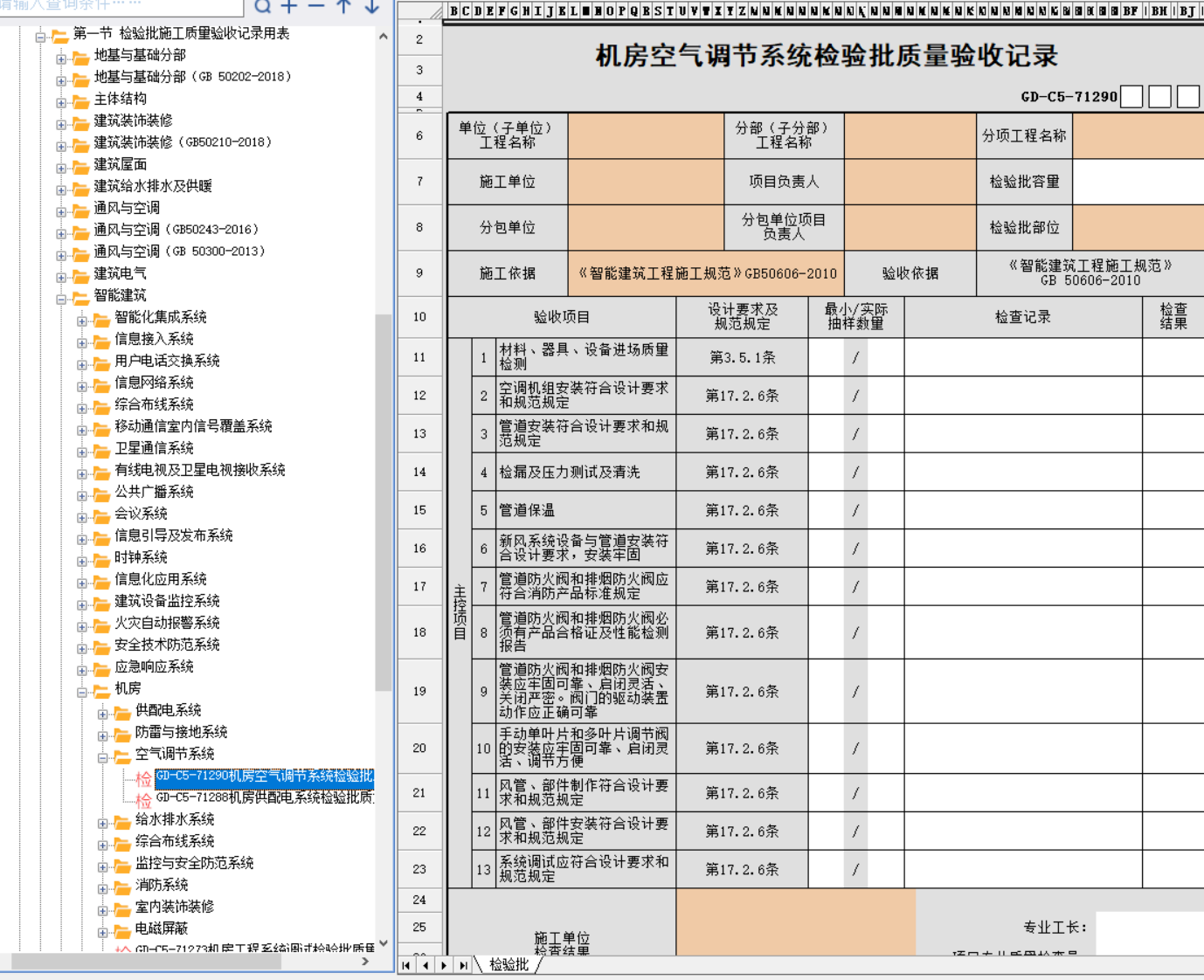Click the up arrow icon
This screenshot has width=1204, height=980.
(x=344, y=6)
